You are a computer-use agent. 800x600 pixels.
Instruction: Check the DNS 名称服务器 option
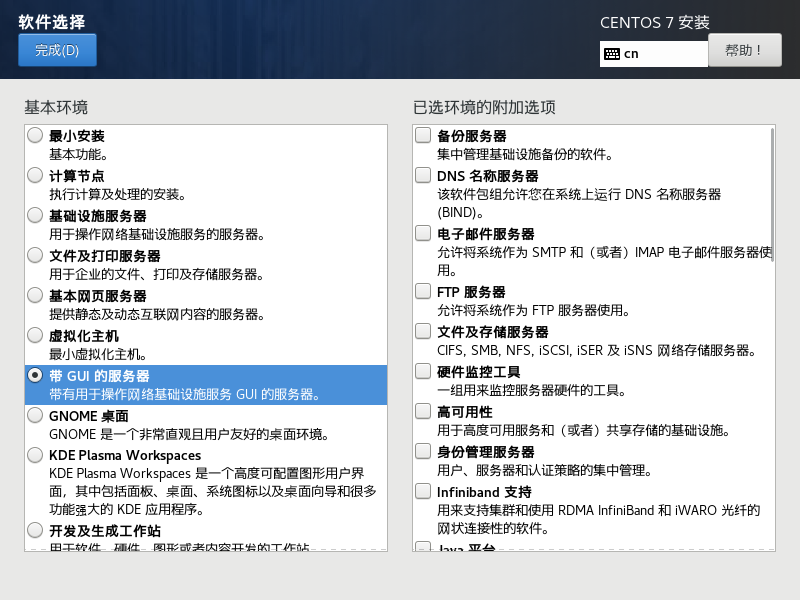421,175
